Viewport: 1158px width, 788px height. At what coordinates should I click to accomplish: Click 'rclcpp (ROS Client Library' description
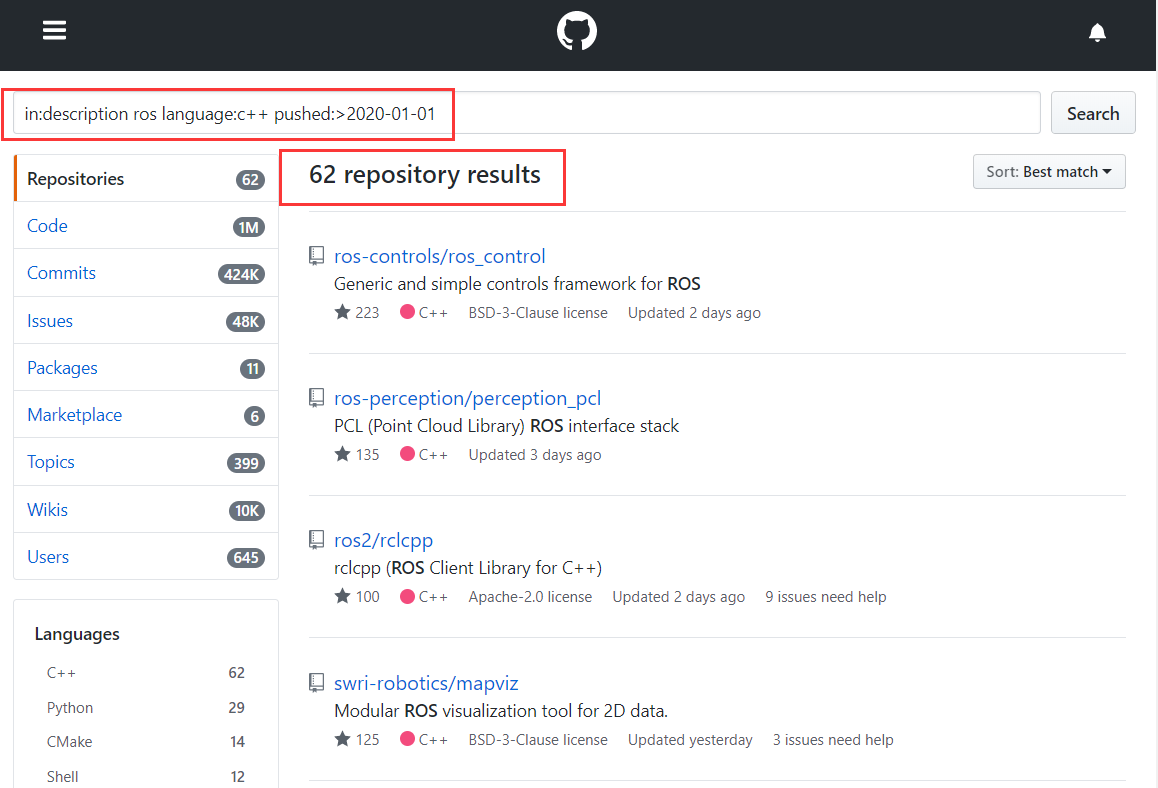(x=468, y=568)
